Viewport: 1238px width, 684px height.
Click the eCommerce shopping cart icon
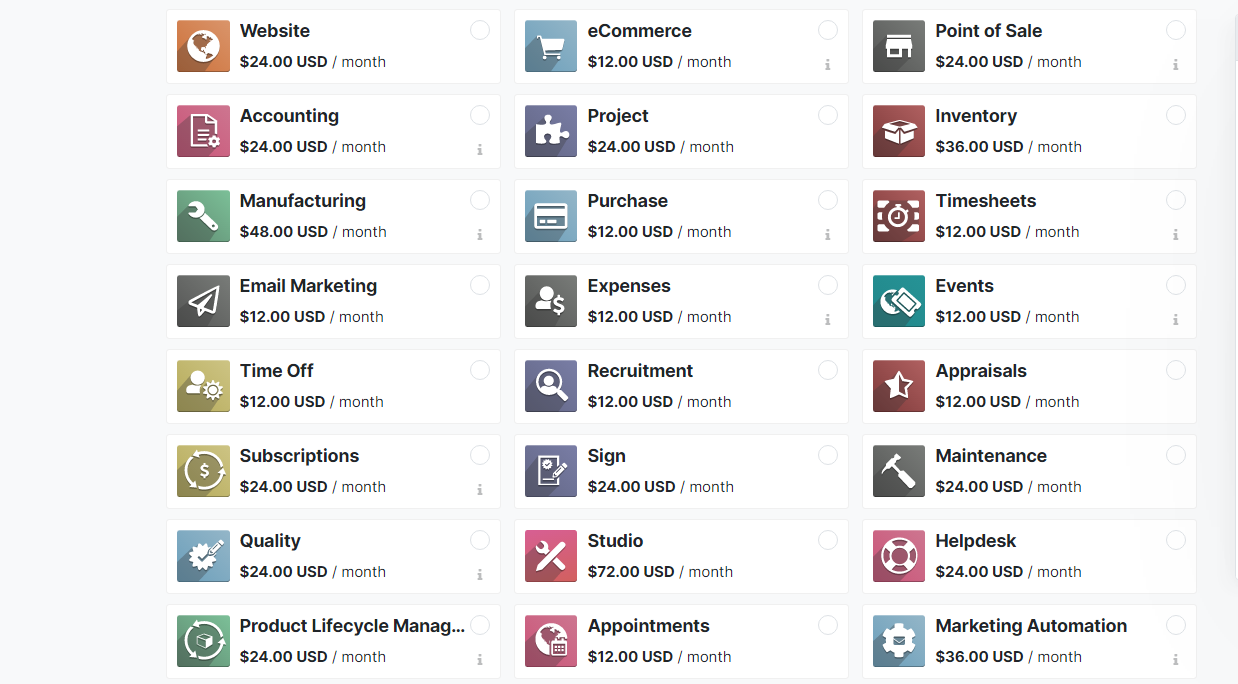click(x=551, y=46)
